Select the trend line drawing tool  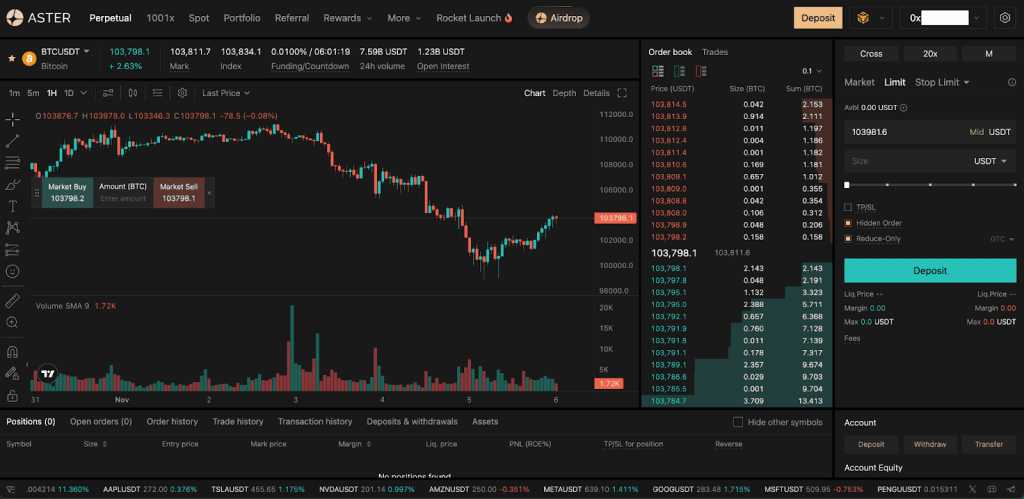(x=13, y=140)
